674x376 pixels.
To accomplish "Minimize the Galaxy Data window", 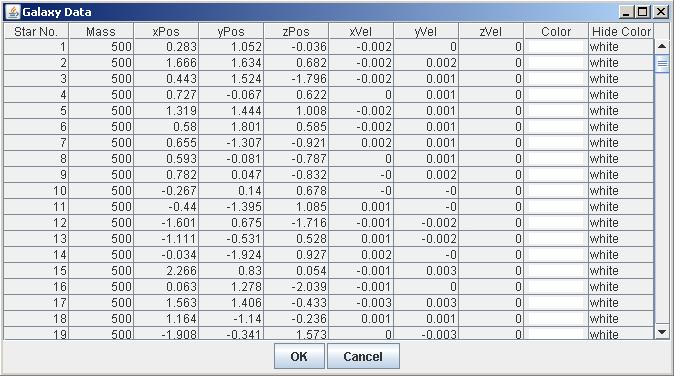I will point(626,12).
